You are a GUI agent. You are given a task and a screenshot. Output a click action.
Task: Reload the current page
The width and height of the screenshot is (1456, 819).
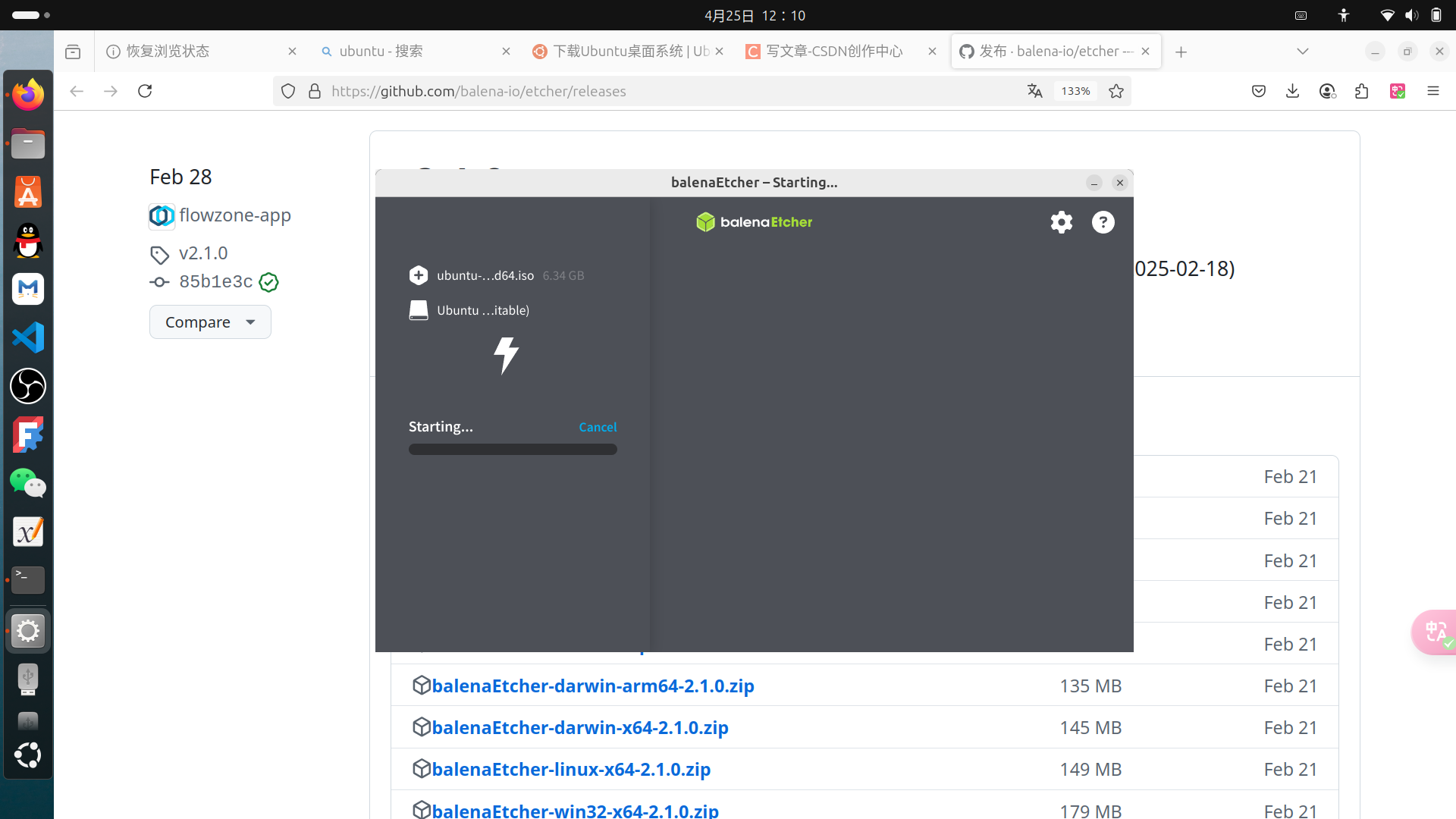(145, 91)
